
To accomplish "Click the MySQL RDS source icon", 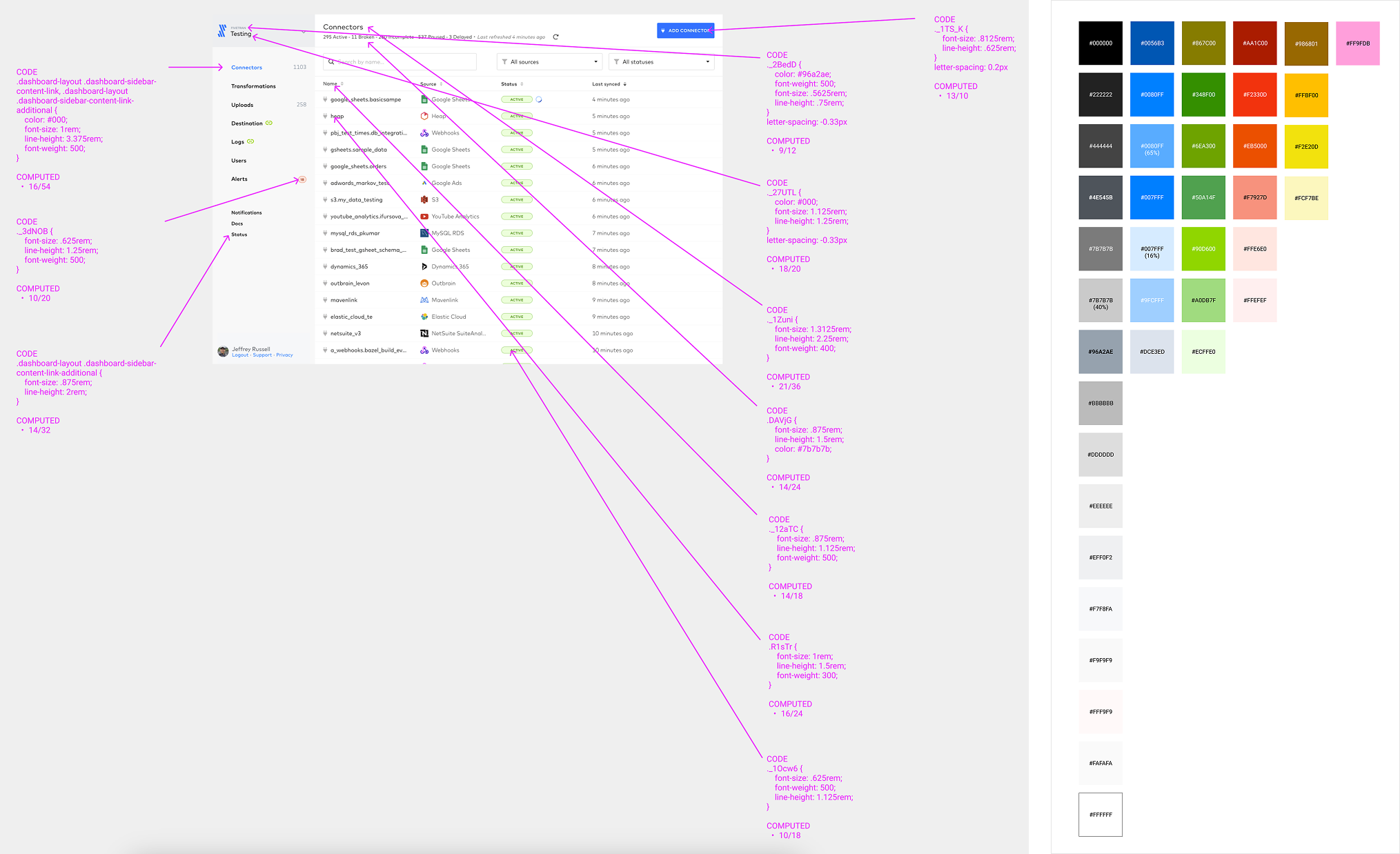I will [x=424, y=233].
